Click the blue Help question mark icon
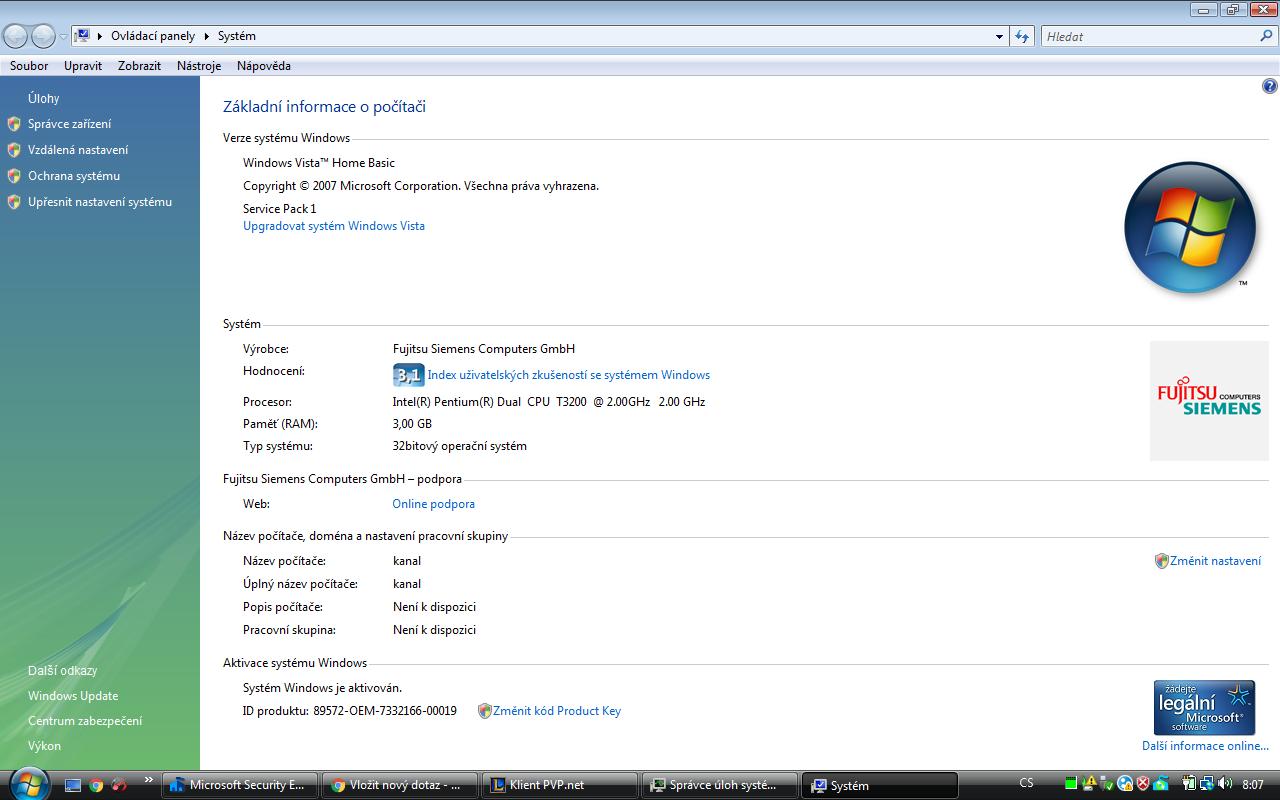The height and width of the screenshot is (800, 1280). (x=1270, y=87)
